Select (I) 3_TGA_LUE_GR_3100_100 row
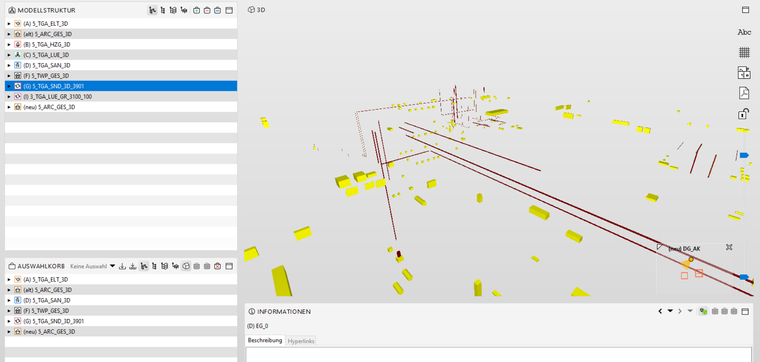Image resolution: width=760 pixels, height=362 pixels. (121, 96)
